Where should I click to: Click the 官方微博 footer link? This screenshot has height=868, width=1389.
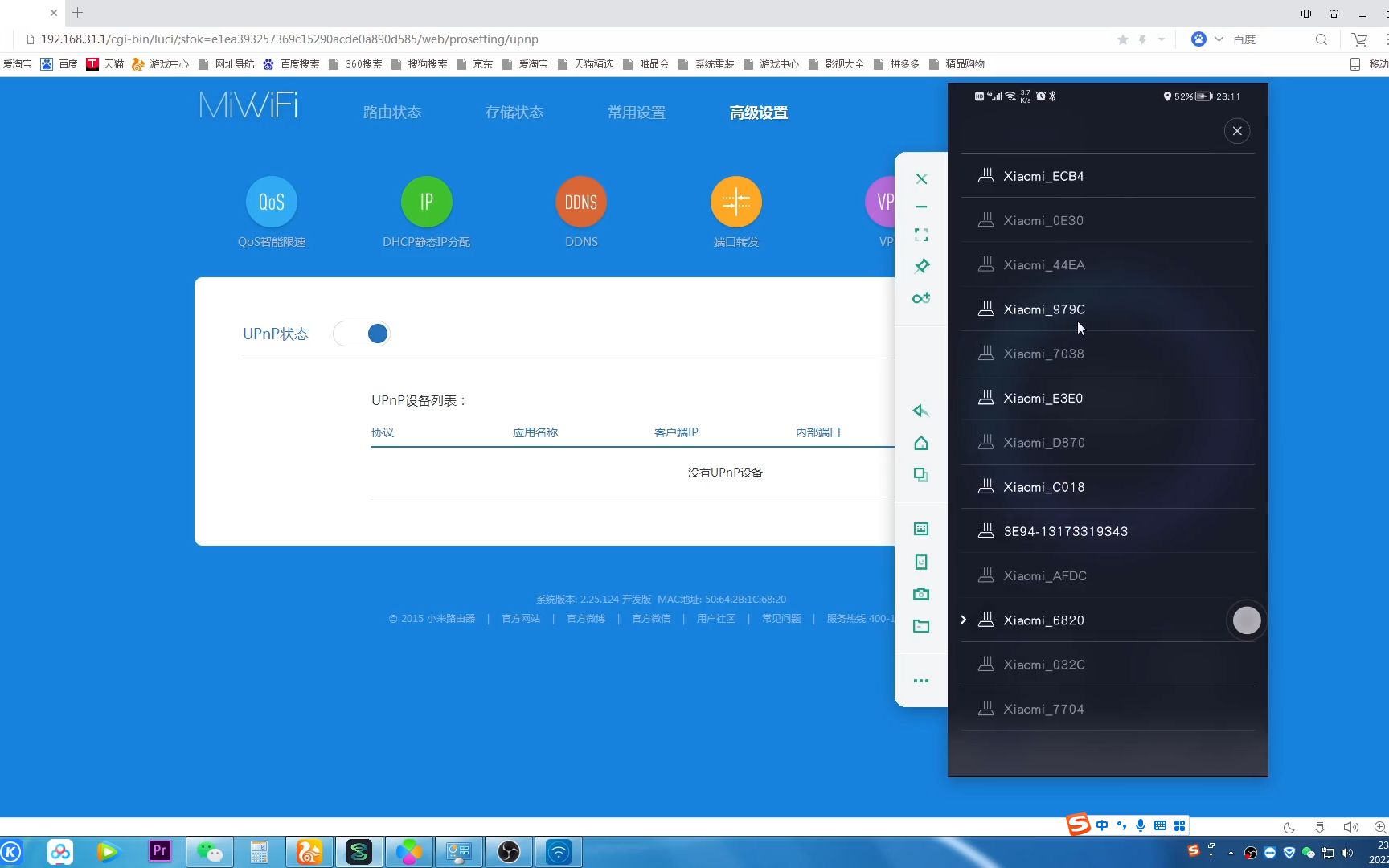586,619
